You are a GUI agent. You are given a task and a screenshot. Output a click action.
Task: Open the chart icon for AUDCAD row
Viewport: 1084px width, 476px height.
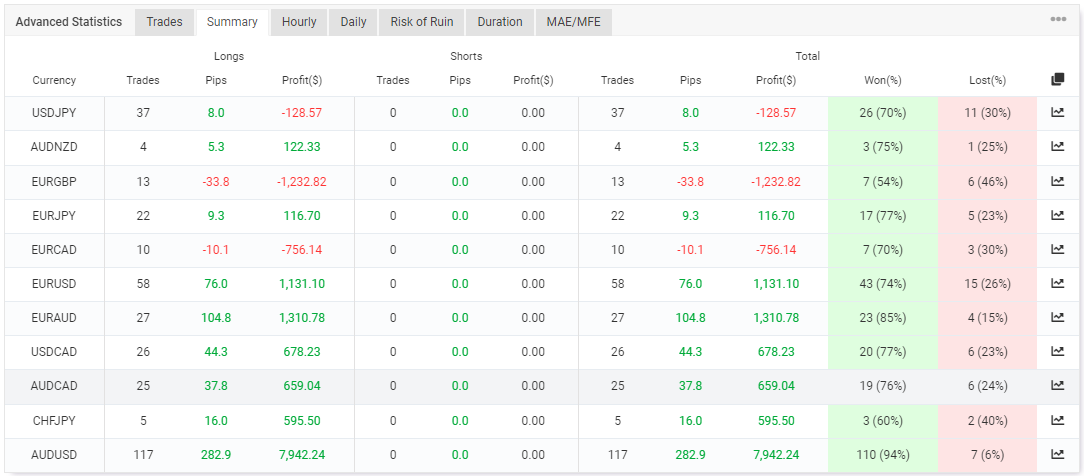tap(1057, 385)
